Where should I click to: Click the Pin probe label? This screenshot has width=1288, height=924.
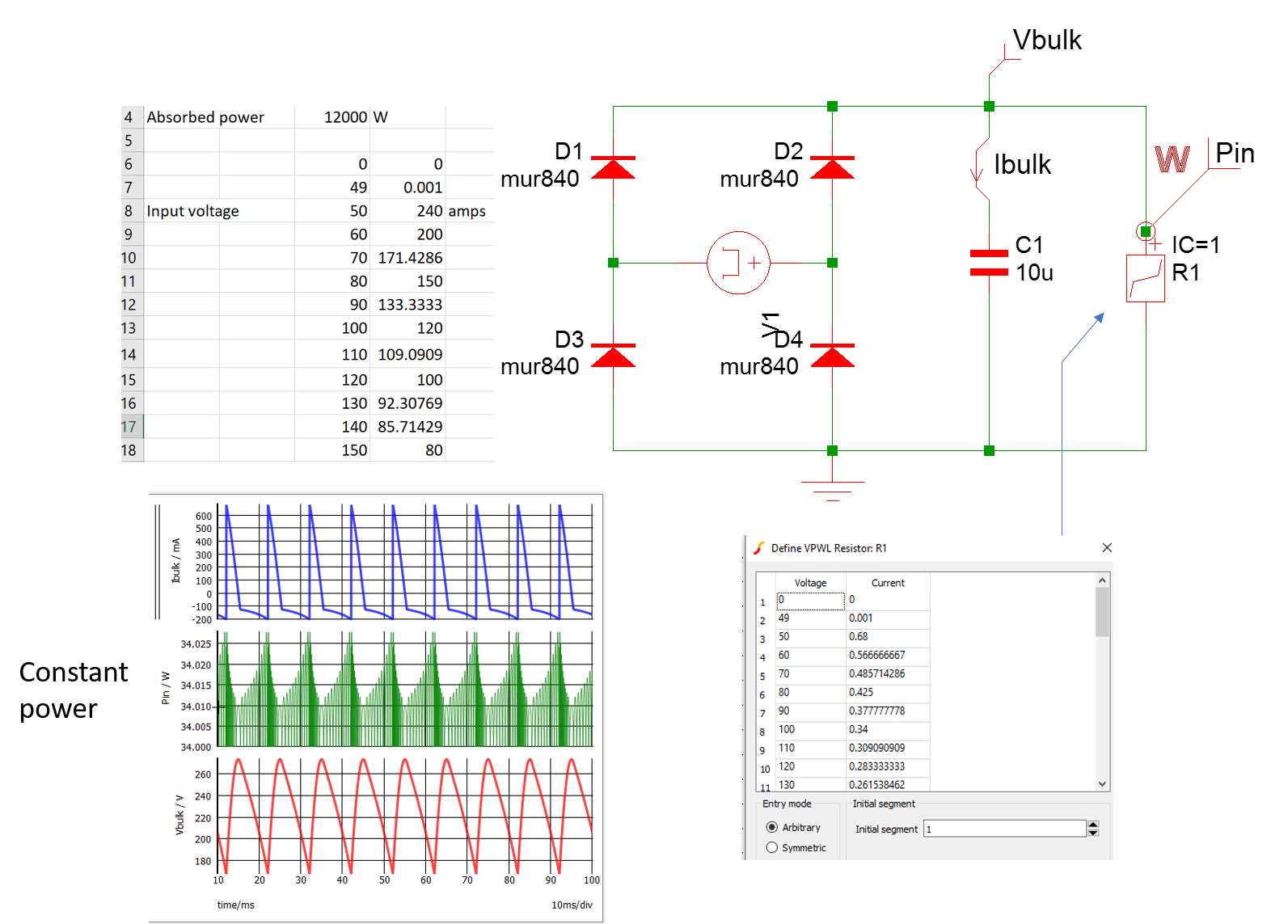click(x=1235, y=153)
